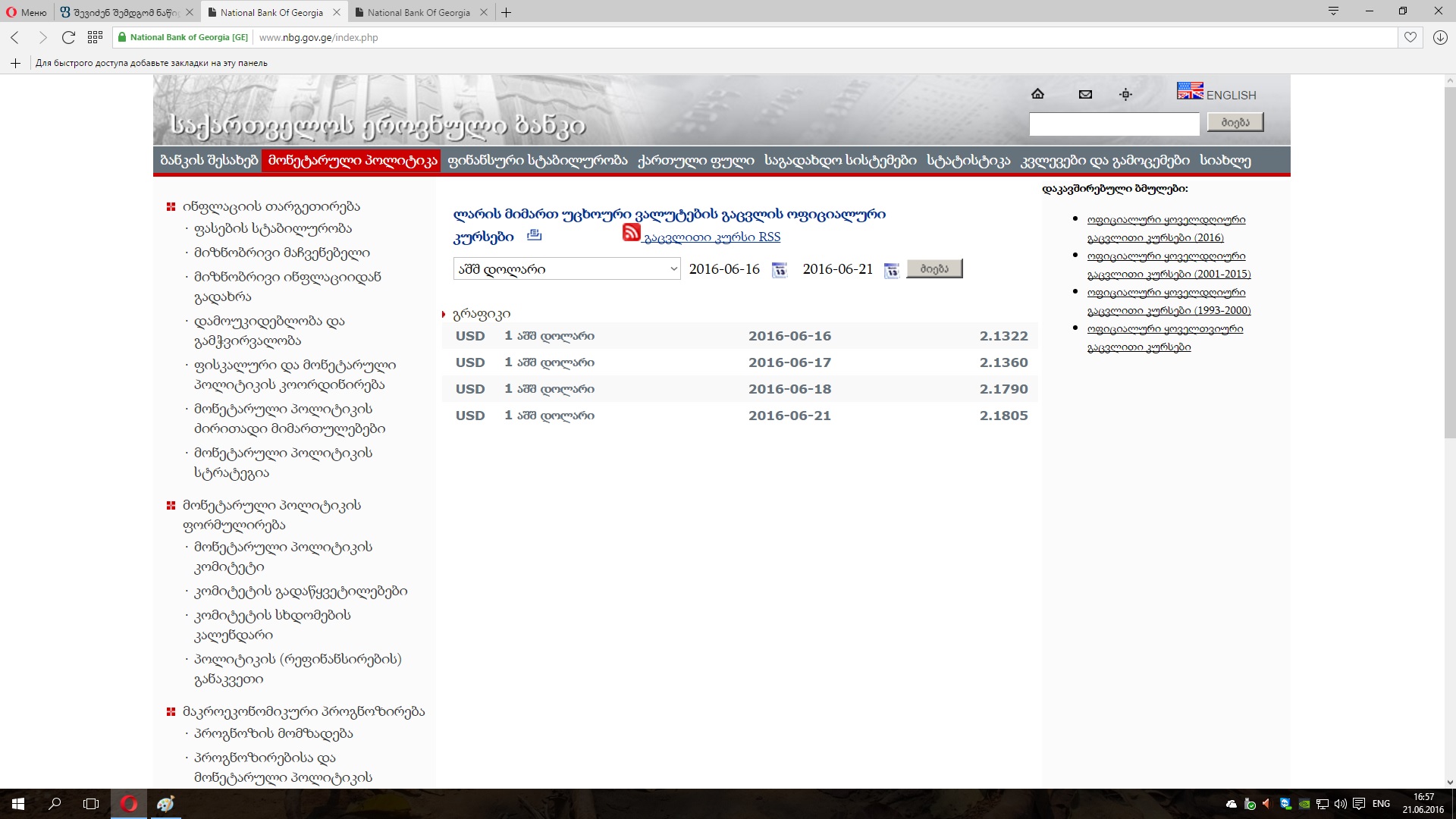Open the financial stability menu item
1456x819 pixels.
point(537,161)
